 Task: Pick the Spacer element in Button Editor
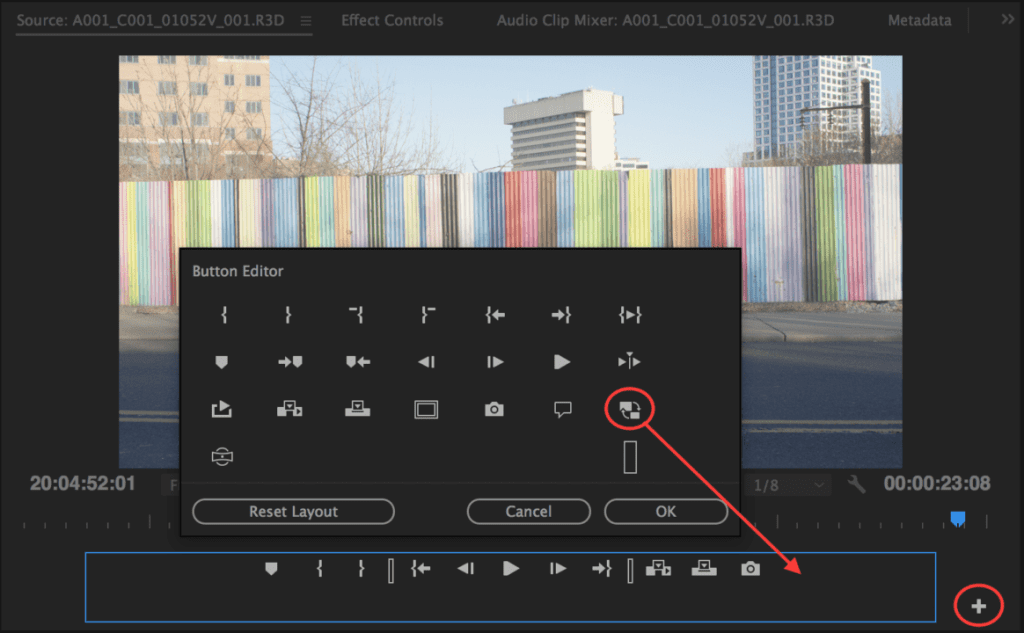pyautogui.click(x=630, y=457)
